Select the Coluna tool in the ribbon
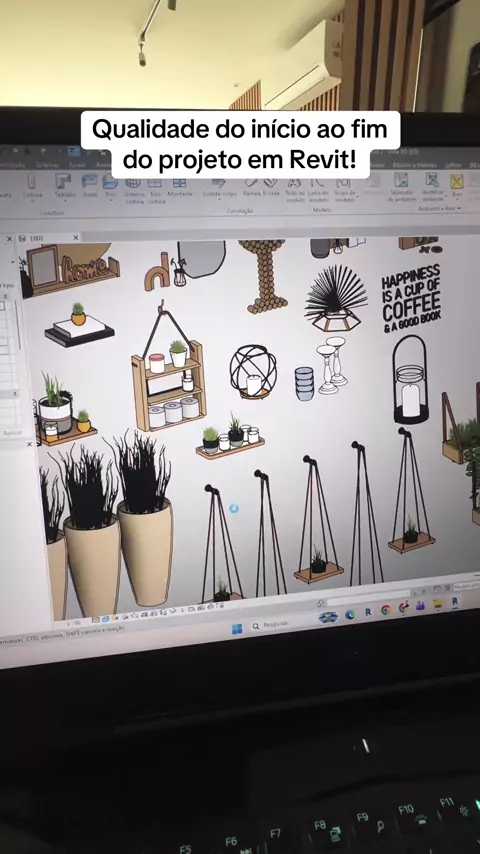Image resolution: width=480 pixels, height=854 pixels. point(32,186)
